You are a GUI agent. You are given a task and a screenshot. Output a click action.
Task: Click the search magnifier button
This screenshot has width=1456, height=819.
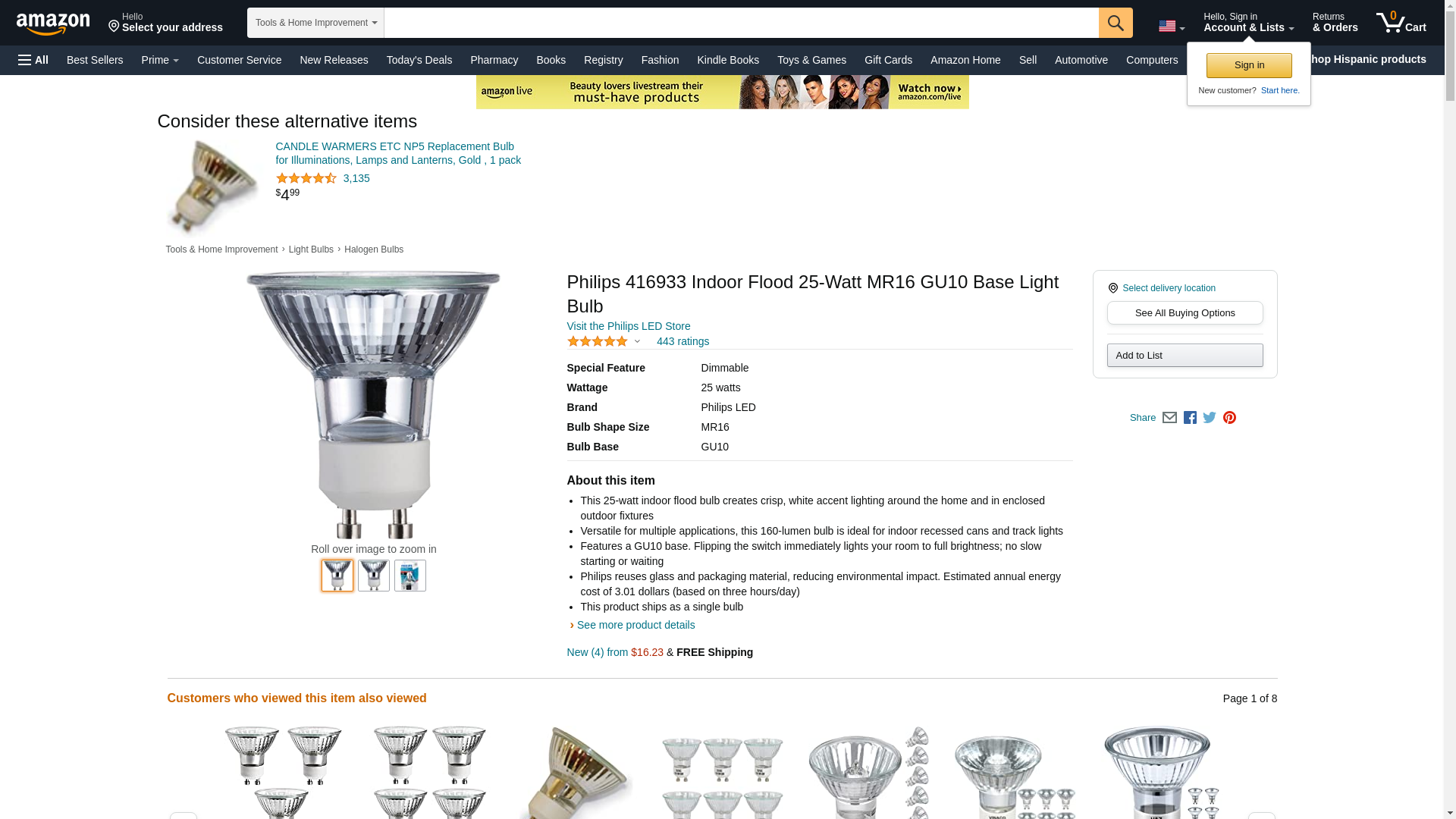click(x=1116, y=23)
